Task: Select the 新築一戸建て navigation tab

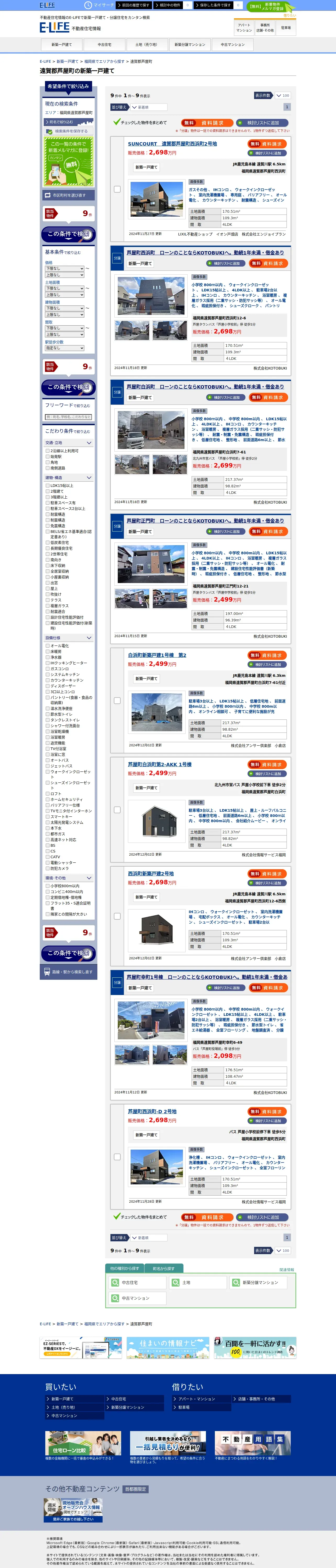Action: (x=61, y=44)
